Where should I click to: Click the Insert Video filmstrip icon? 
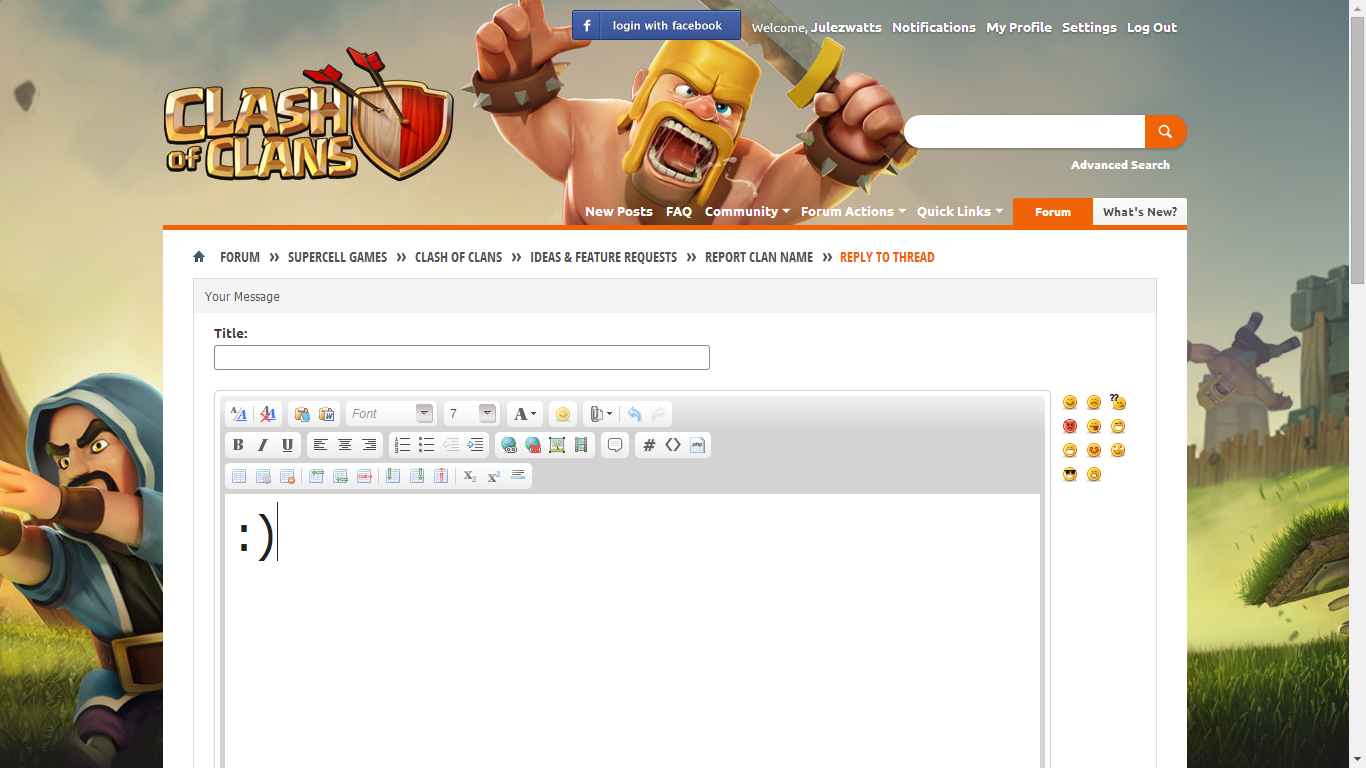click(x=581, y=445)
